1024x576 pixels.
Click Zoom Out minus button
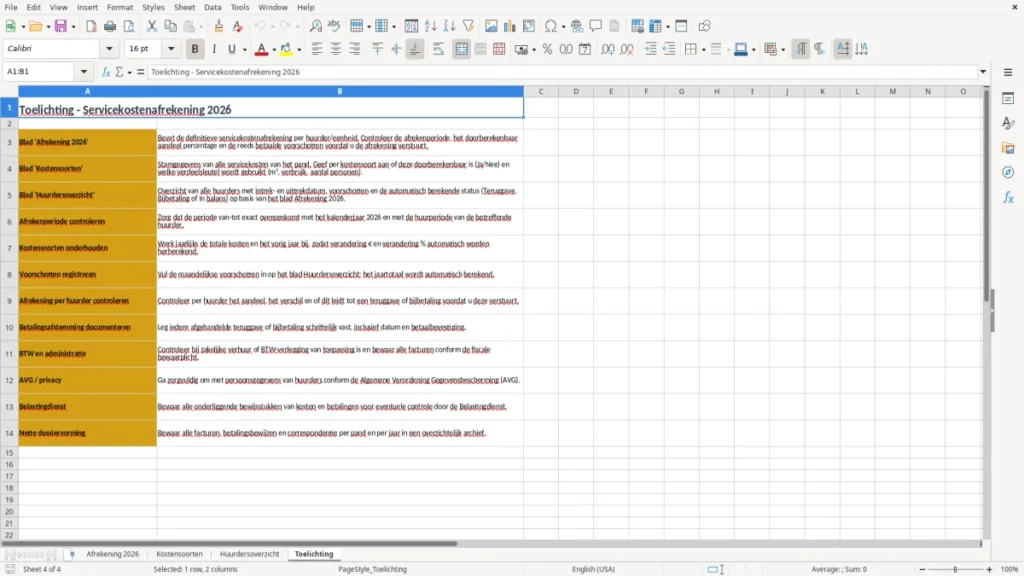tap(922, 569)
